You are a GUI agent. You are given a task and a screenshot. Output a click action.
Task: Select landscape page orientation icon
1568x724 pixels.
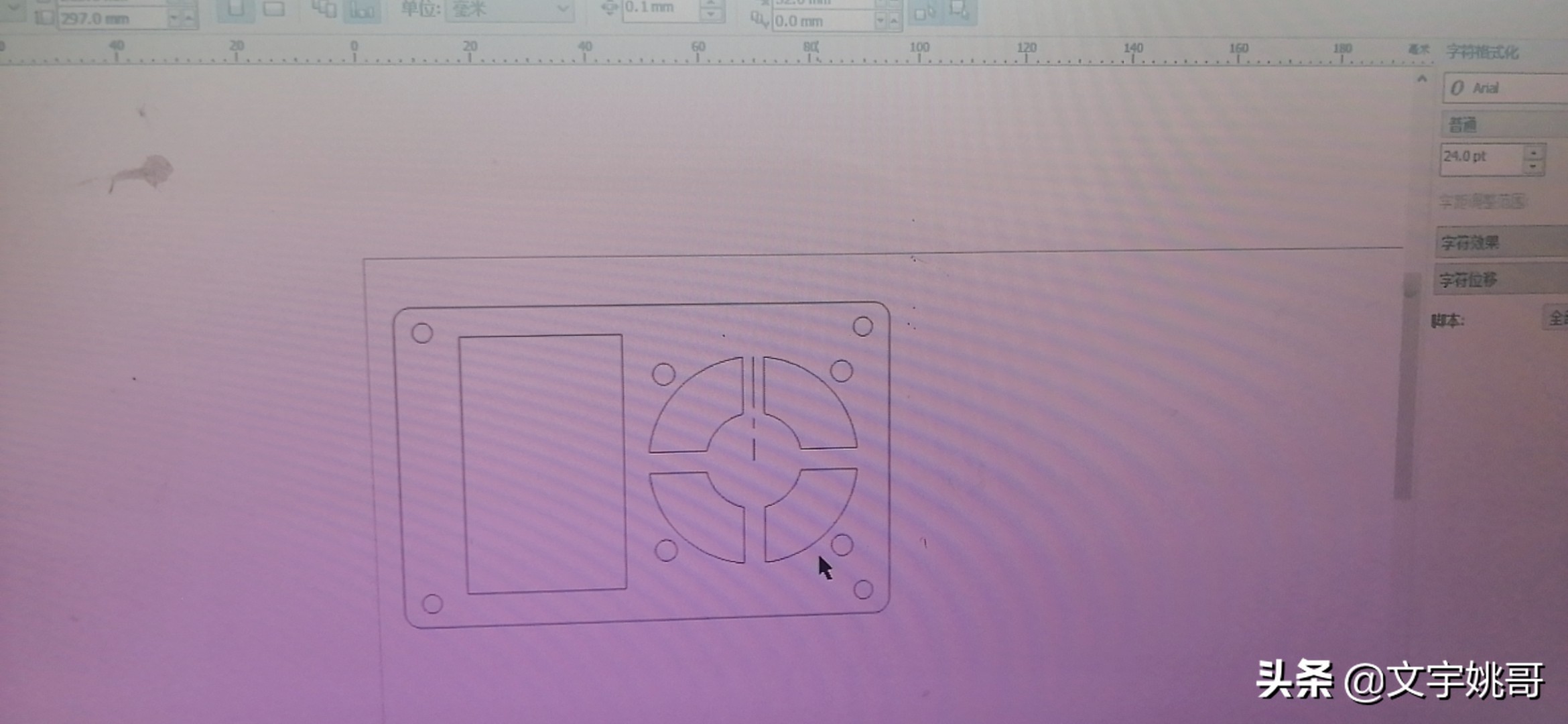[273, 8]
